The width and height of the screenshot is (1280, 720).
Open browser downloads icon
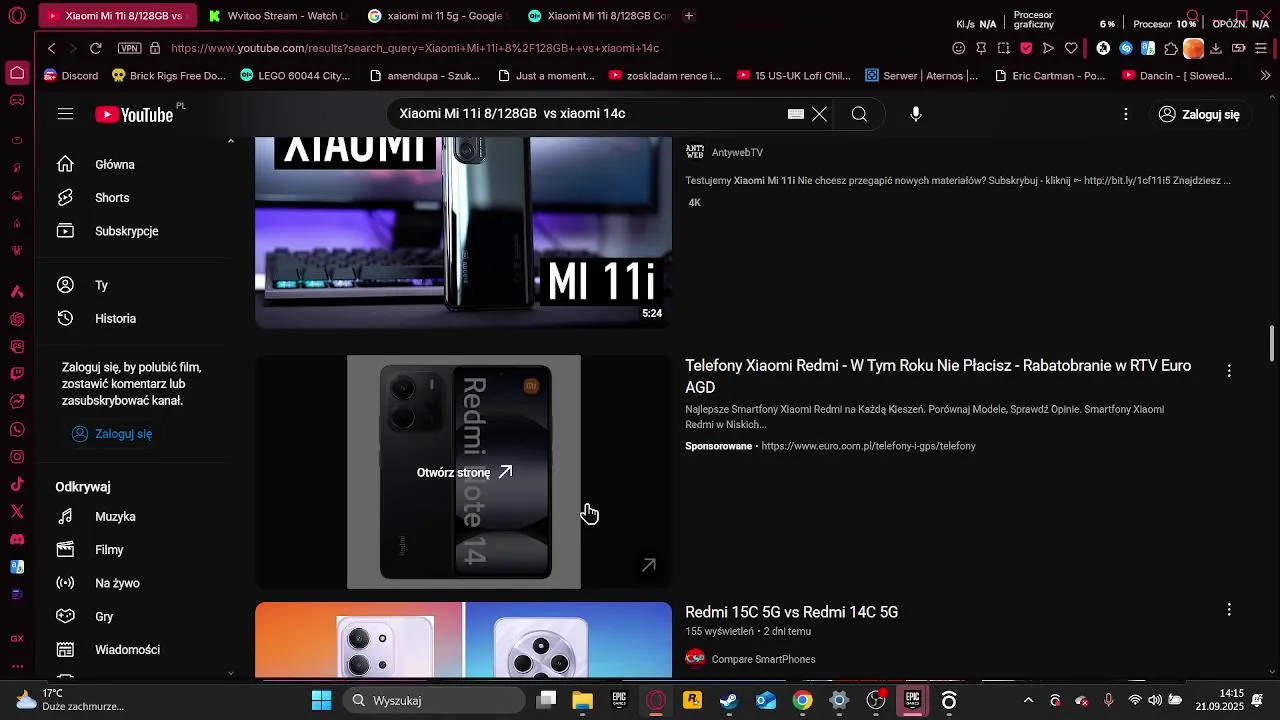(x=1216, y=48)
